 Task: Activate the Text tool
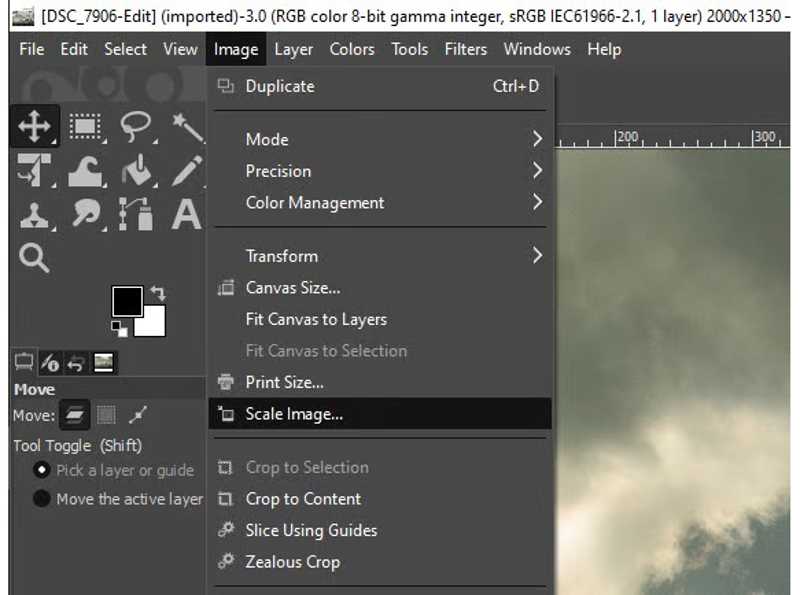pyautogui.click(x=185, y=214)
